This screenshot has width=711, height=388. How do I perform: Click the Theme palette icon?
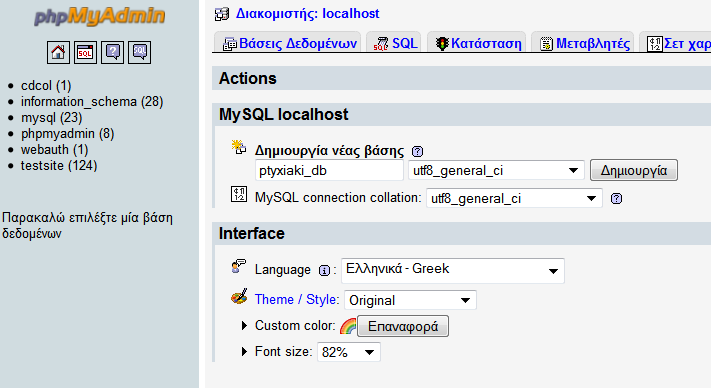[239, 297]
